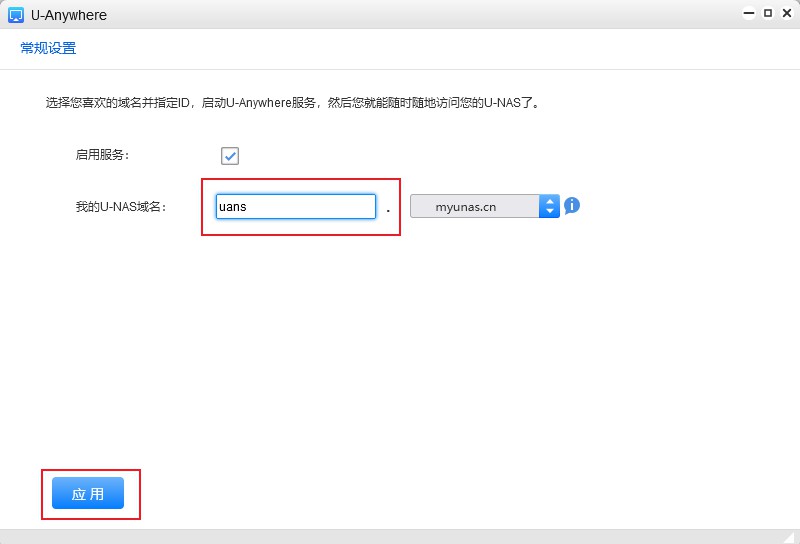Open the myunas.cn domain dropdown
This screenshot has width=800, height=544.
474,207
